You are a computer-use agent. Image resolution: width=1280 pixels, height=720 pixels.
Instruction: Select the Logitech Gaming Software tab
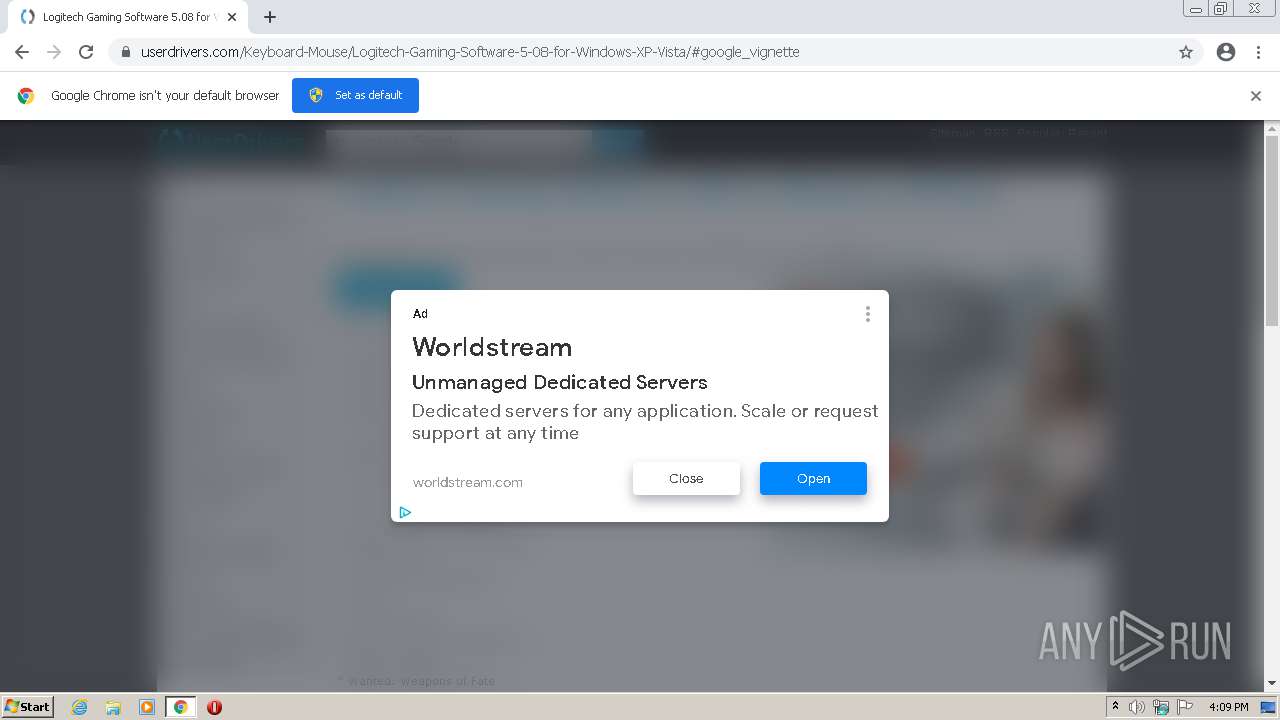point(127,17)
